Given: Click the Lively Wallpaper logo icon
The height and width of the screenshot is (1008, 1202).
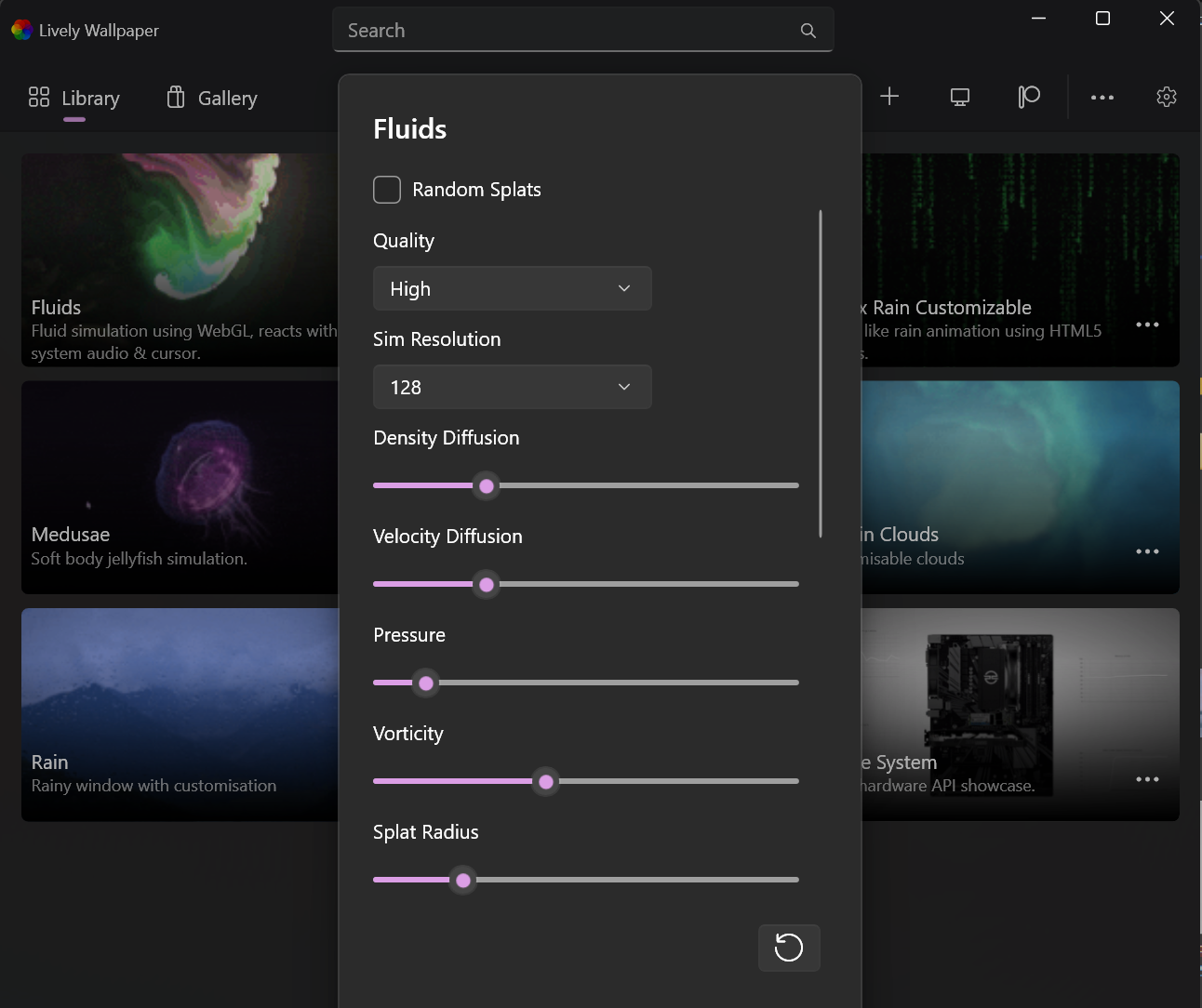Looking at the screenshot, I should [20, 29].
